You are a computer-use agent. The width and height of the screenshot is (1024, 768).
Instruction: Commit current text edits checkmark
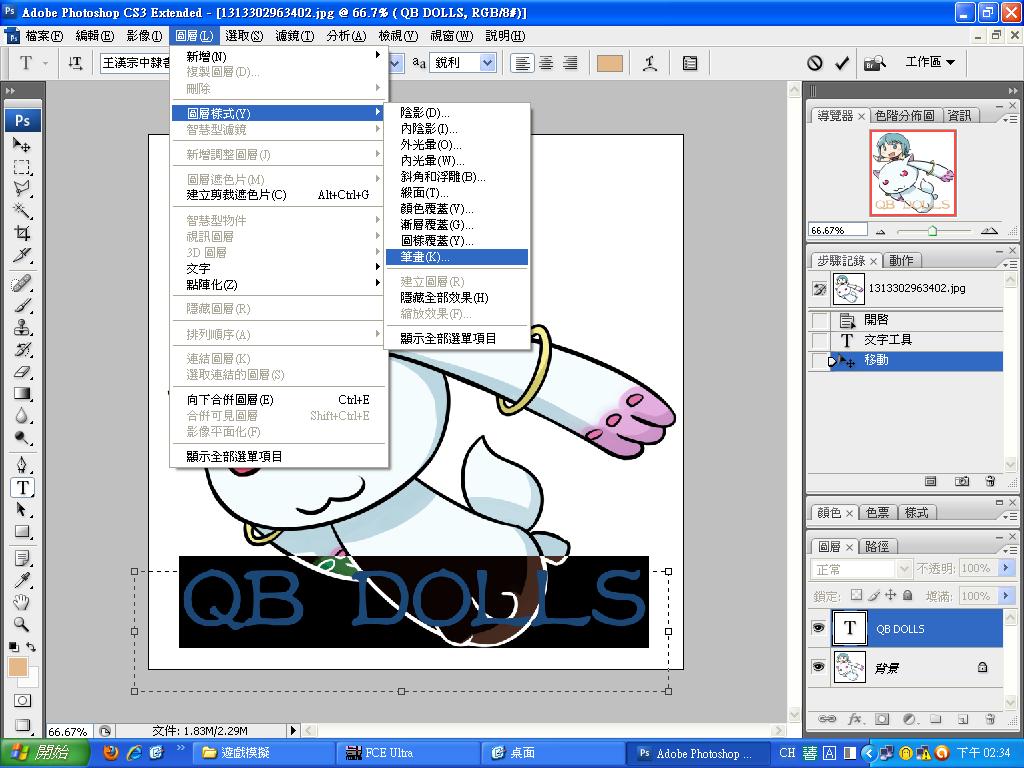click(842, 63)
